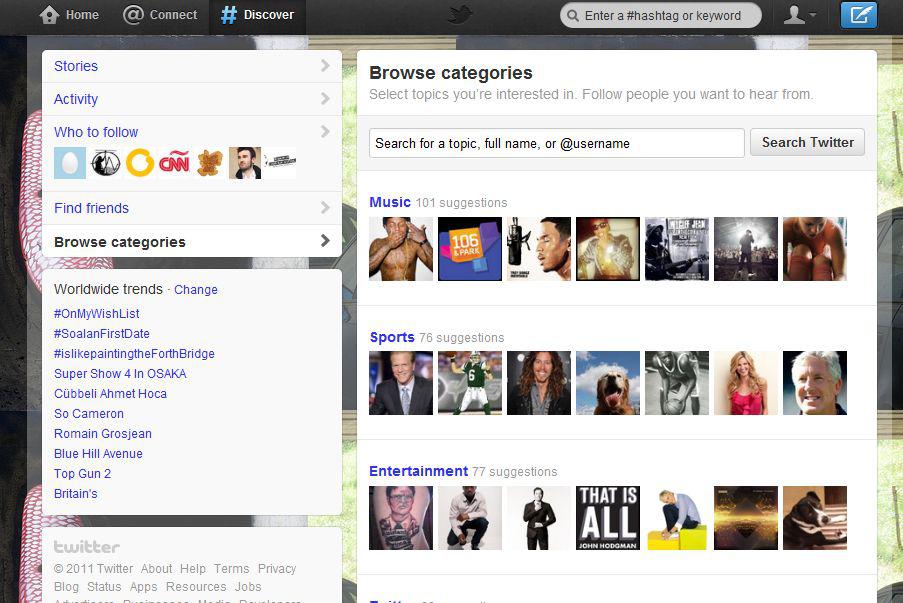Open the Find friends menu item
The image size is (903, 603).
pos(91,208)
